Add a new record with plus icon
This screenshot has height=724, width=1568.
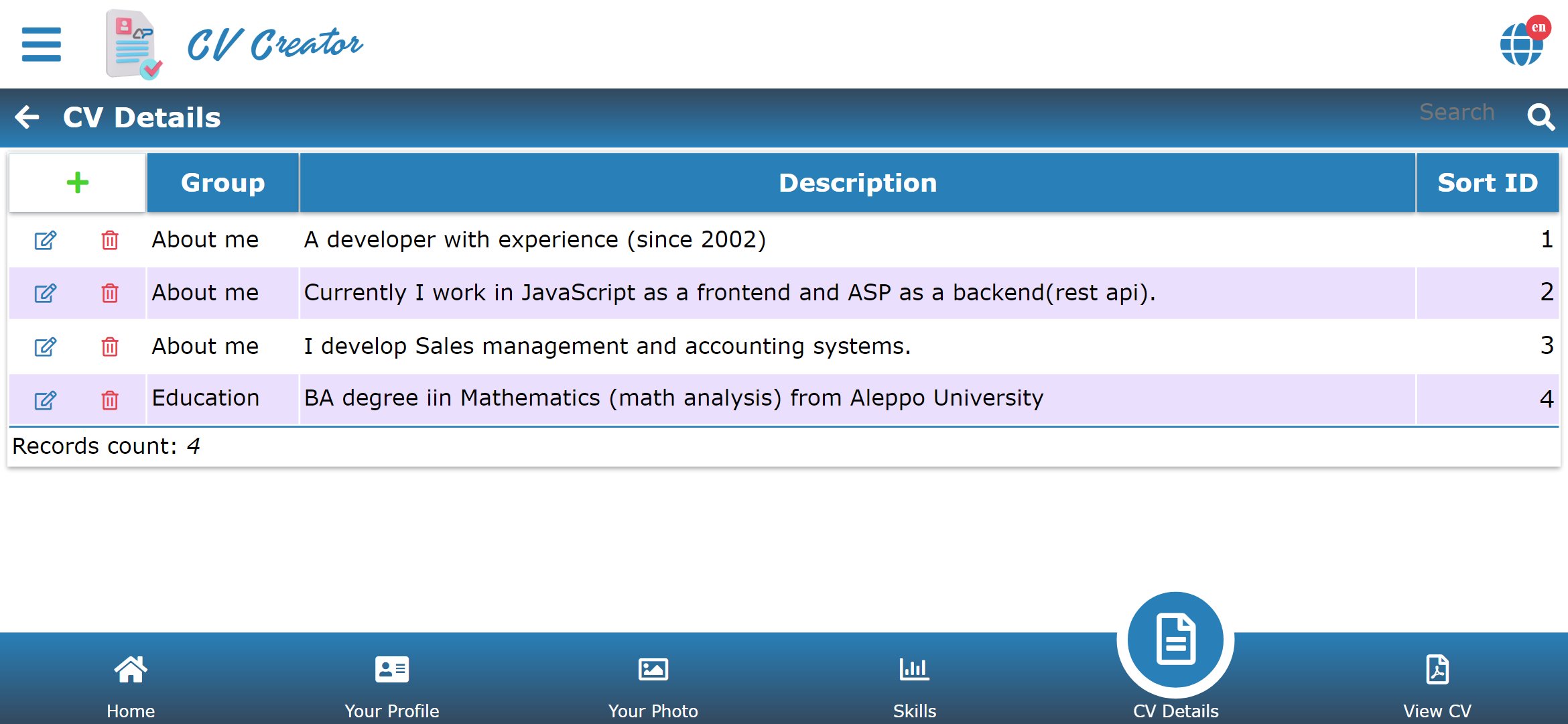pyautogui.click(x=78, y=182)
